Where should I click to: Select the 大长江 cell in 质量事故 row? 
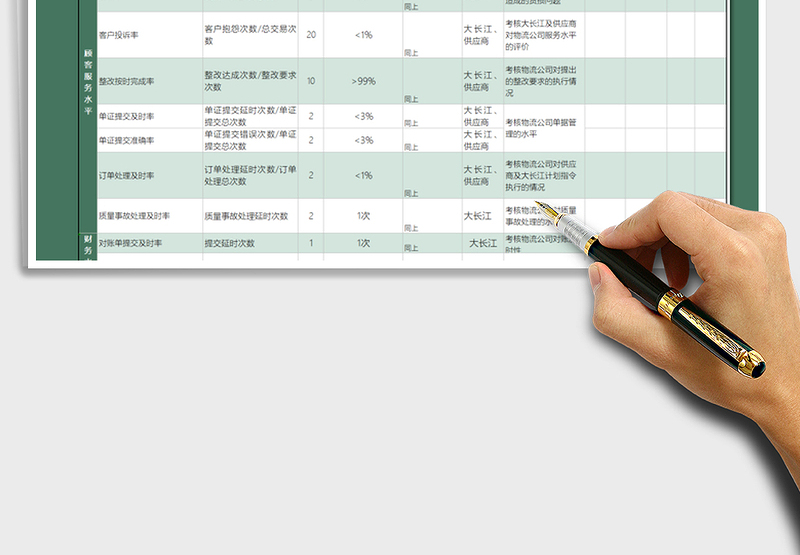click(x=481, y=216)
